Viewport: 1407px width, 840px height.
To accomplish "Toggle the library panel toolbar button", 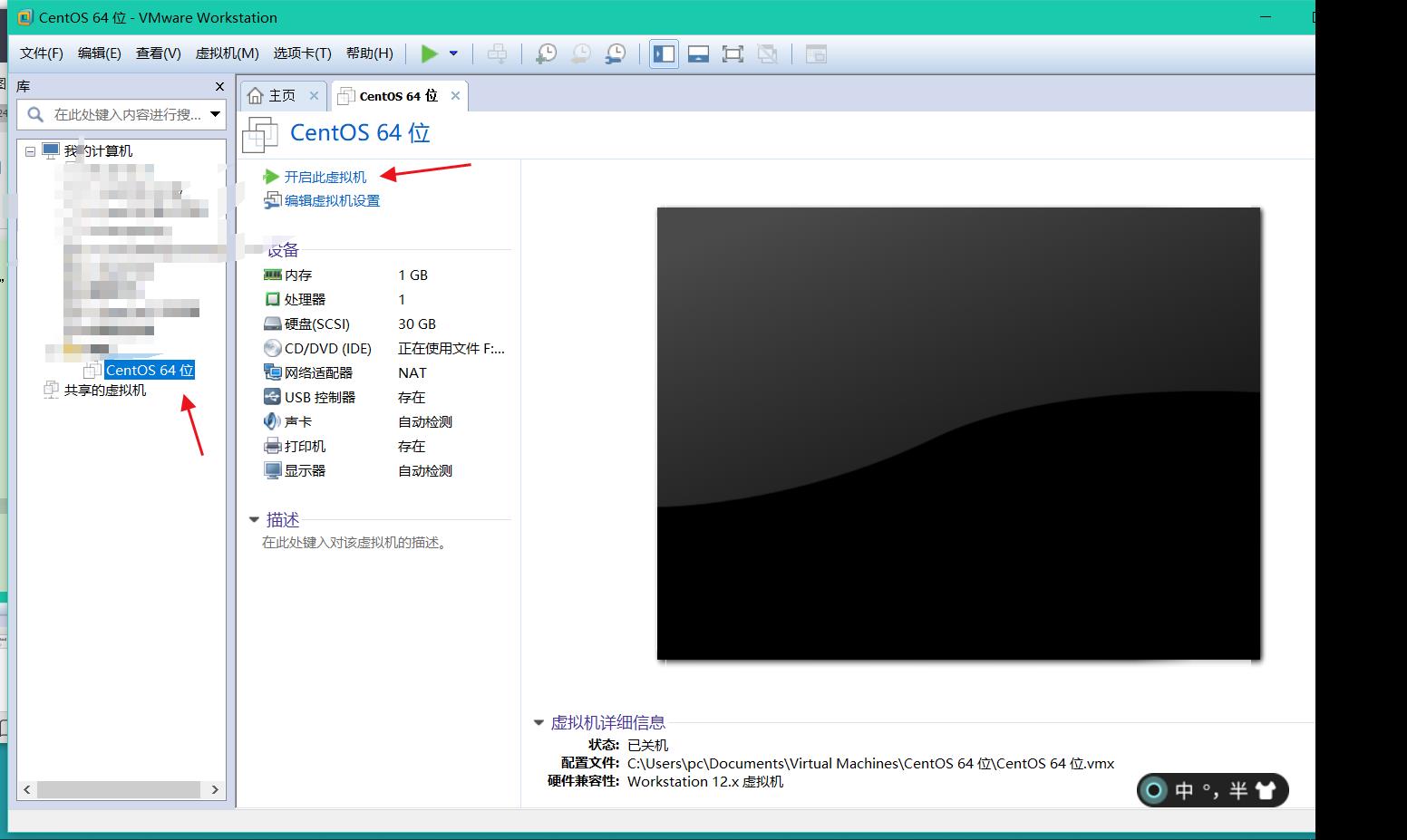I will [x=664, y=54].
